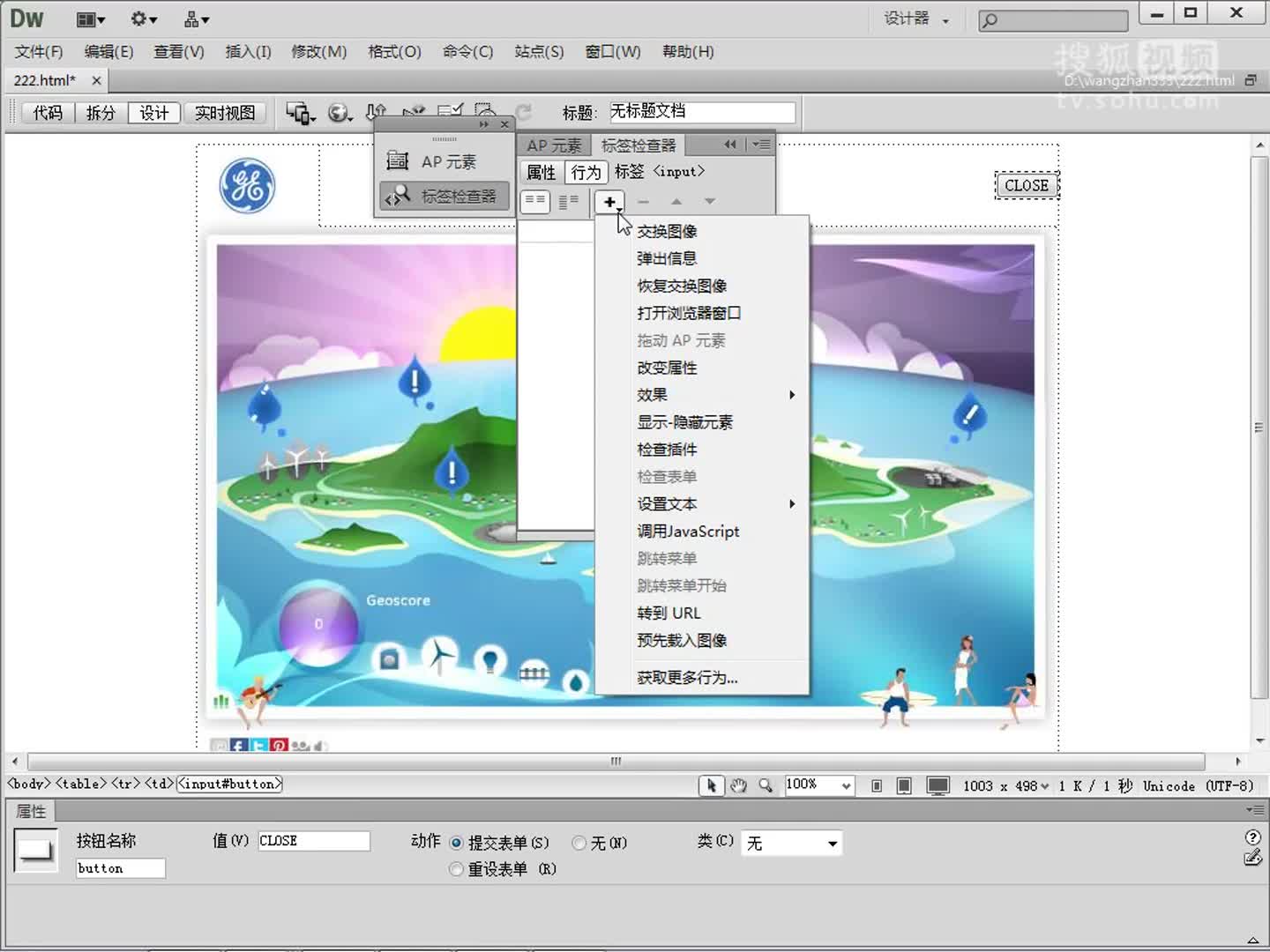Select 重设表单 radio button
Screen dimensions: 1270x952
pyautogui.click(x=456, y=869)
